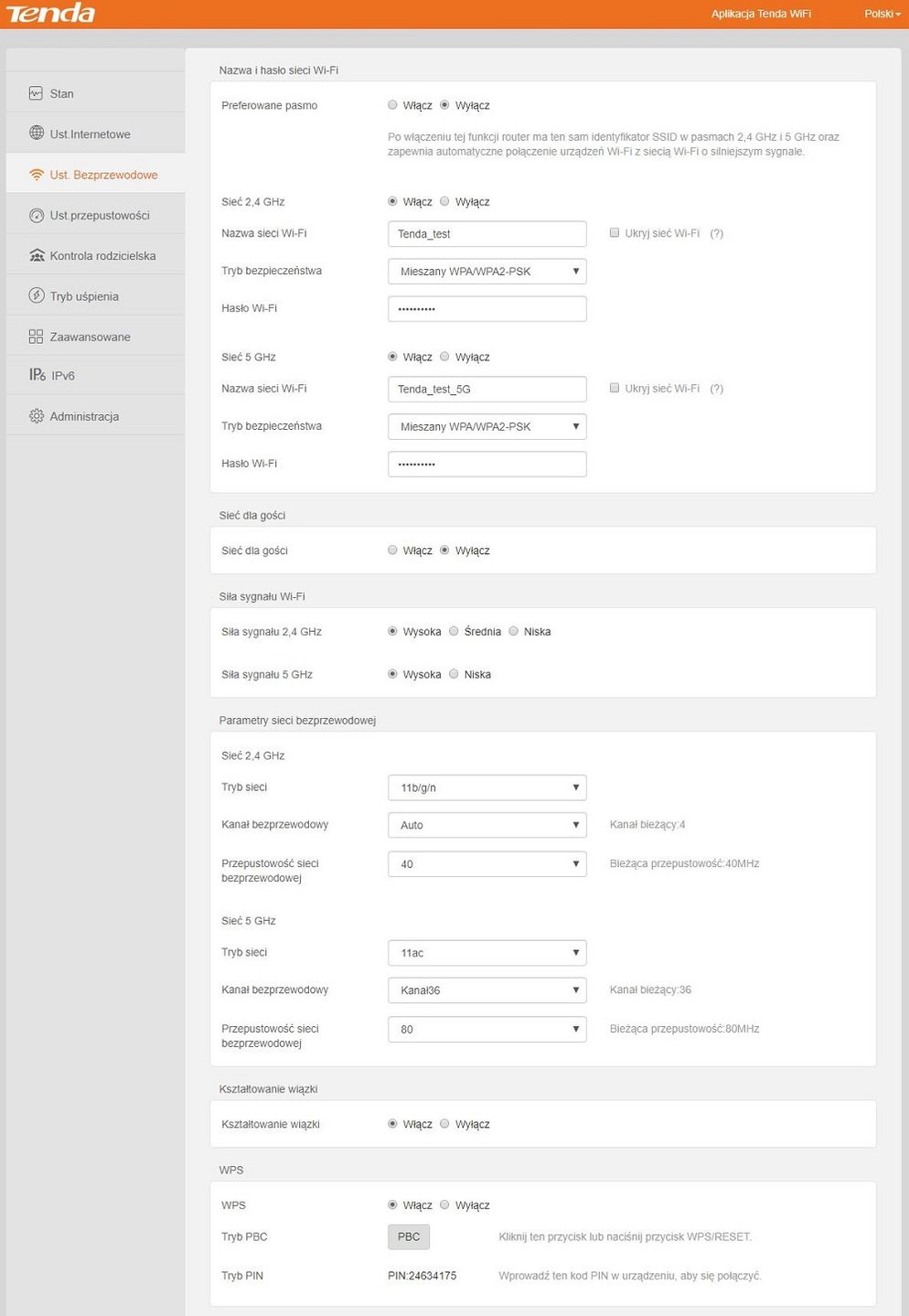Open the Administracja page
The height and width of the screenshot is (1316, 909).
click(95, 416)
